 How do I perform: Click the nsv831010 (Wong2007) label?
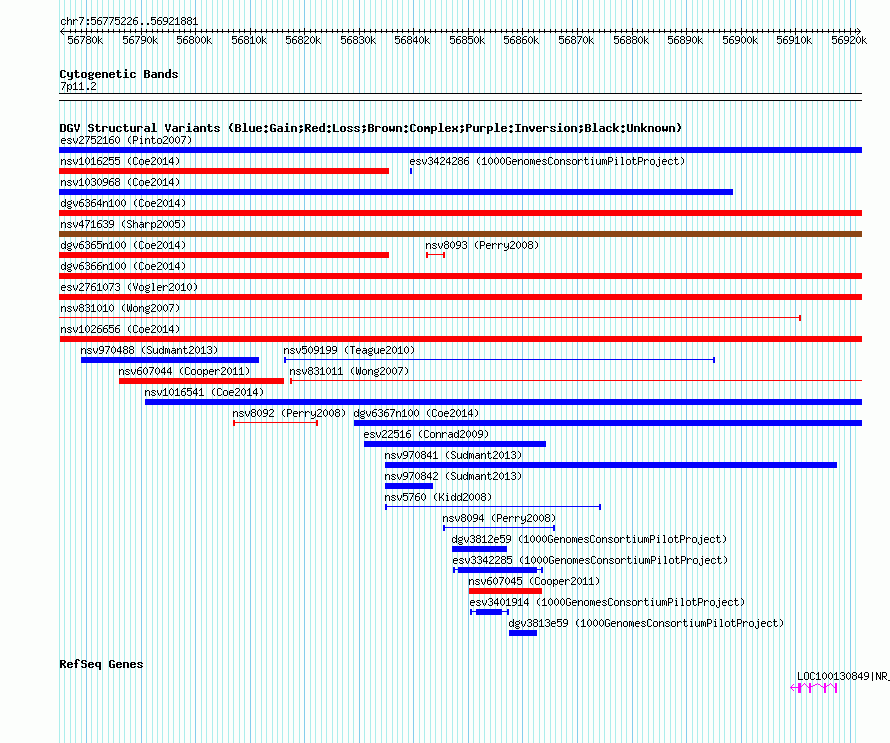click(x=120, y=308)
